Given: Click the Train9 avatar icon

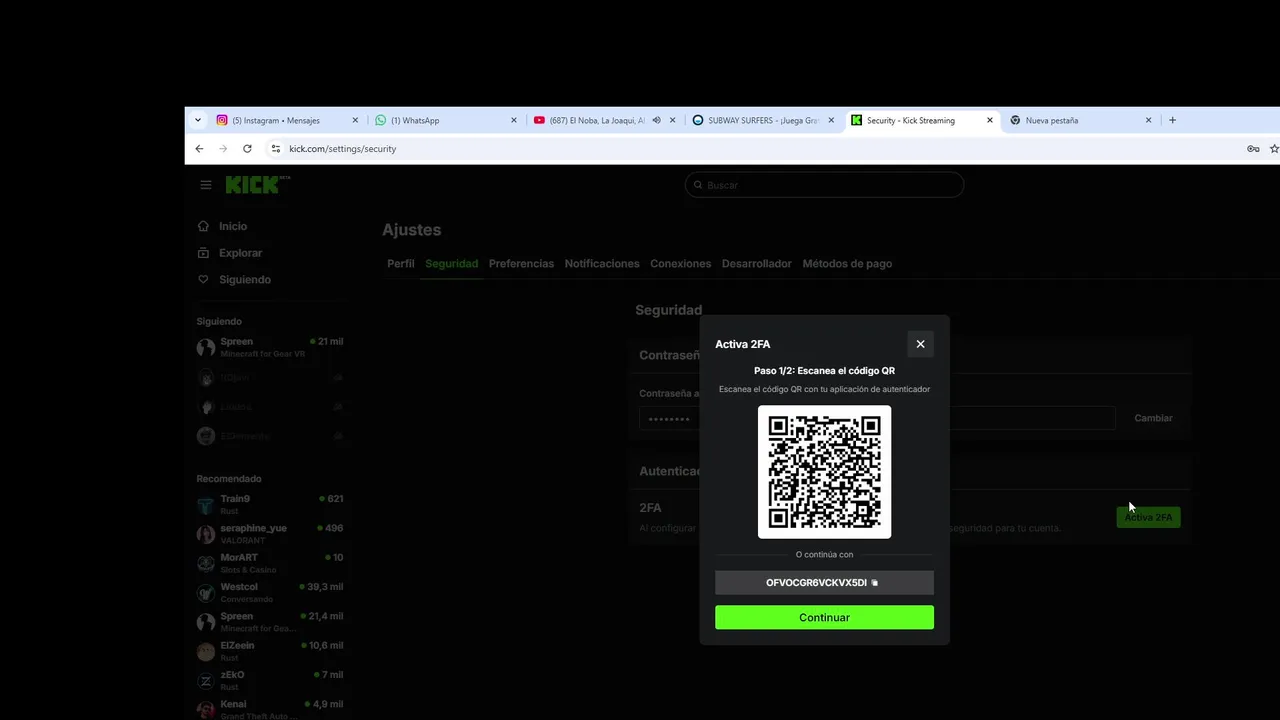Looking at the screenshot, I should click(205, 505).
